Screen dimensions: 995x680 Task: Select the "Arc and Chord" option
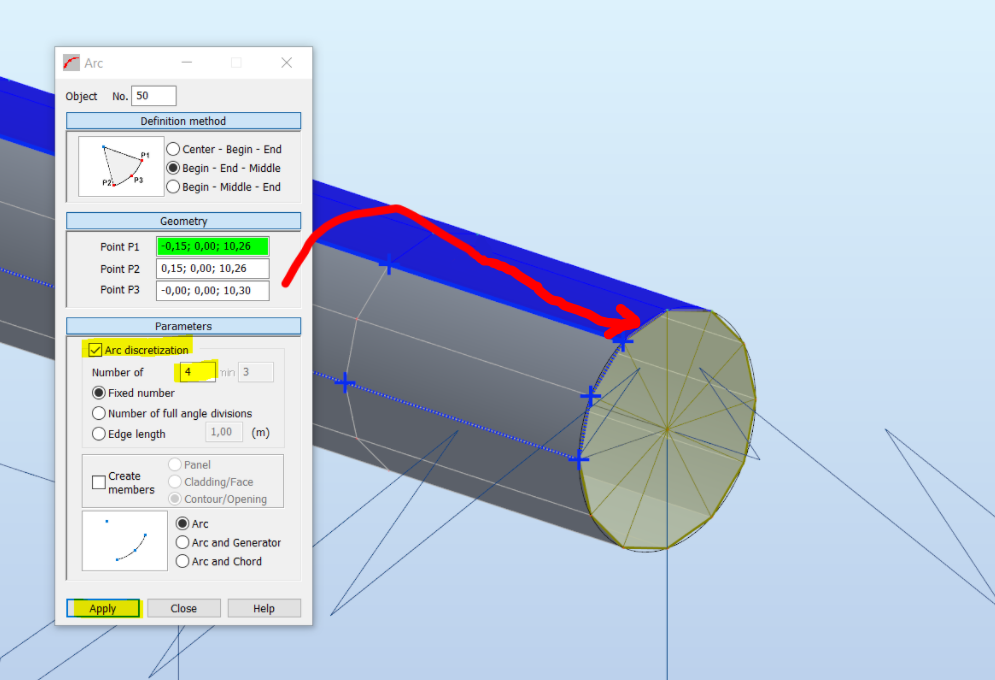182,561
